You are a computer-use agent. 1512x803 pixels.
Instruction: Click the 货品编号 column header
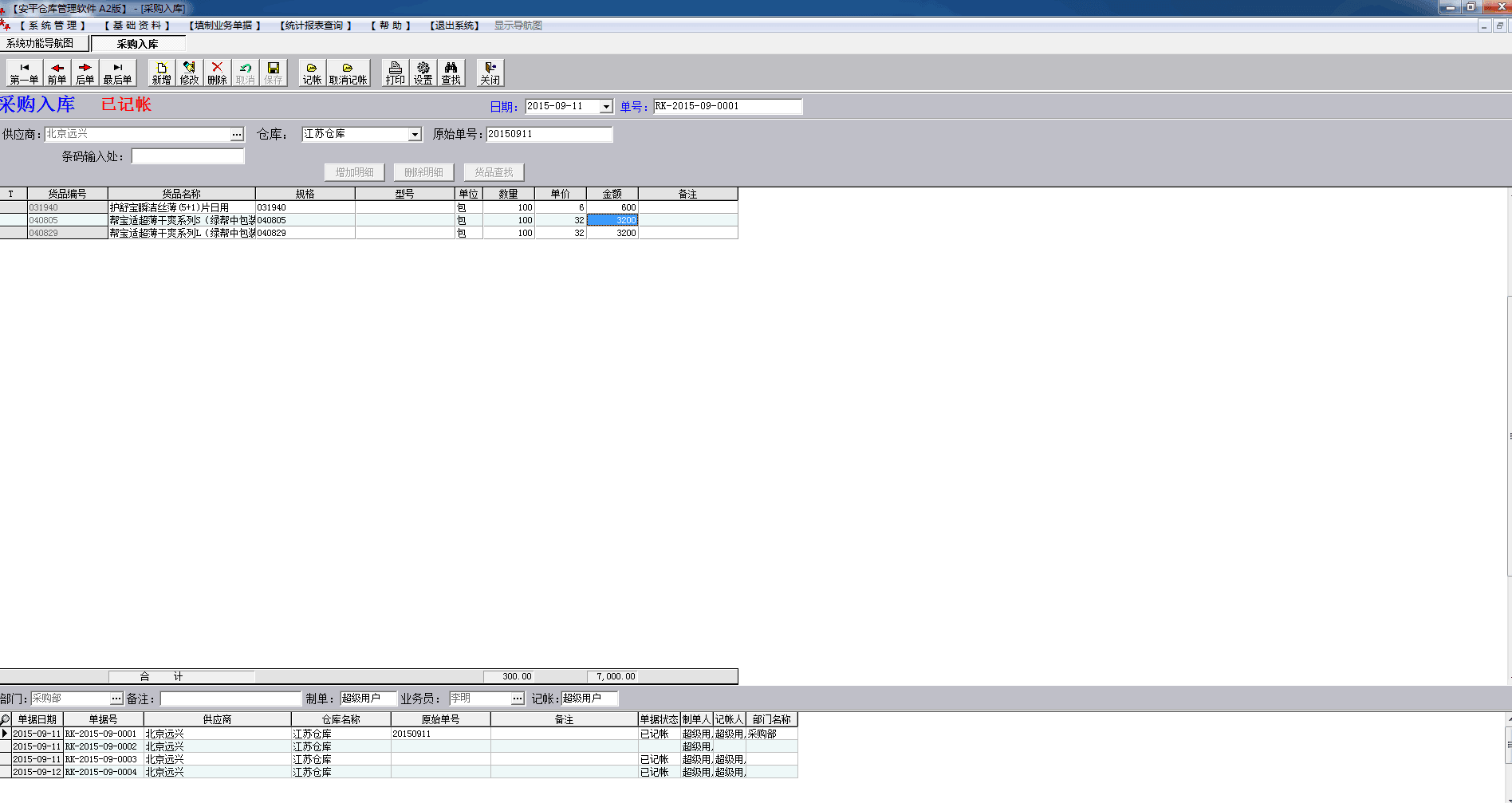(x=67, y=194)
